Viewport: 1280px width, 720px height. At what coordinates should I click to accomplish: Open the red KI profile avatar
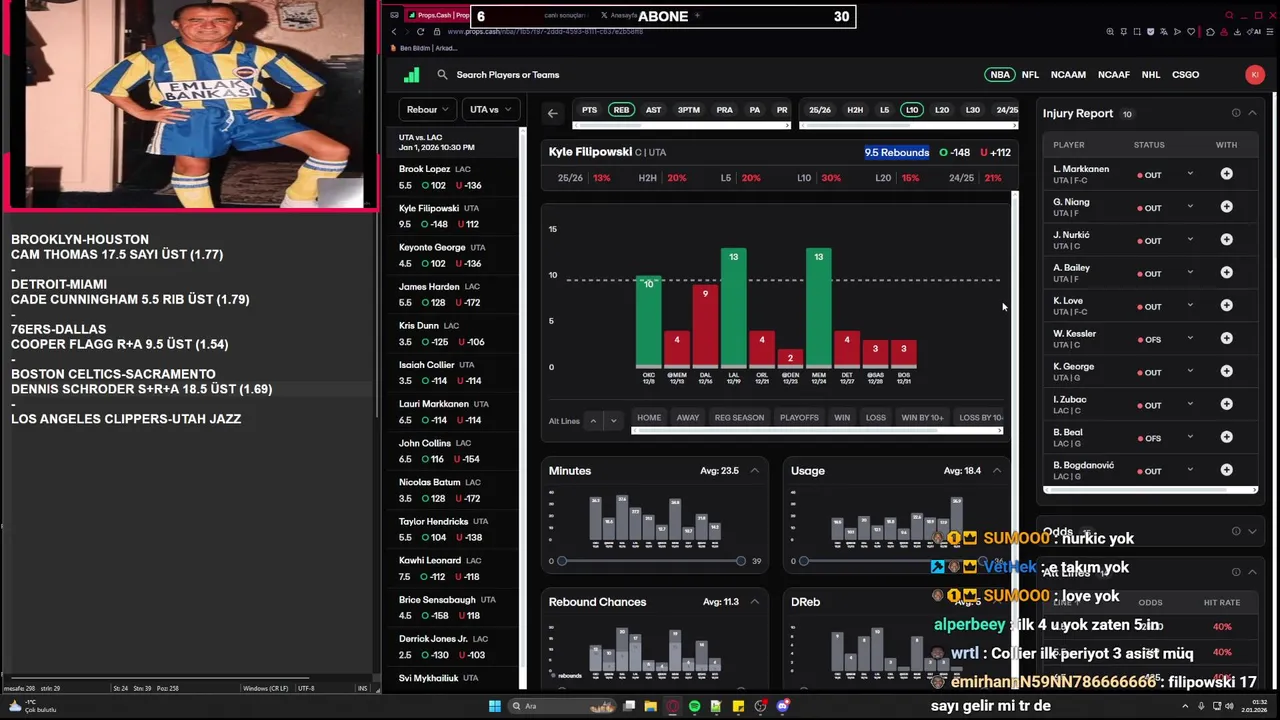1255,74
